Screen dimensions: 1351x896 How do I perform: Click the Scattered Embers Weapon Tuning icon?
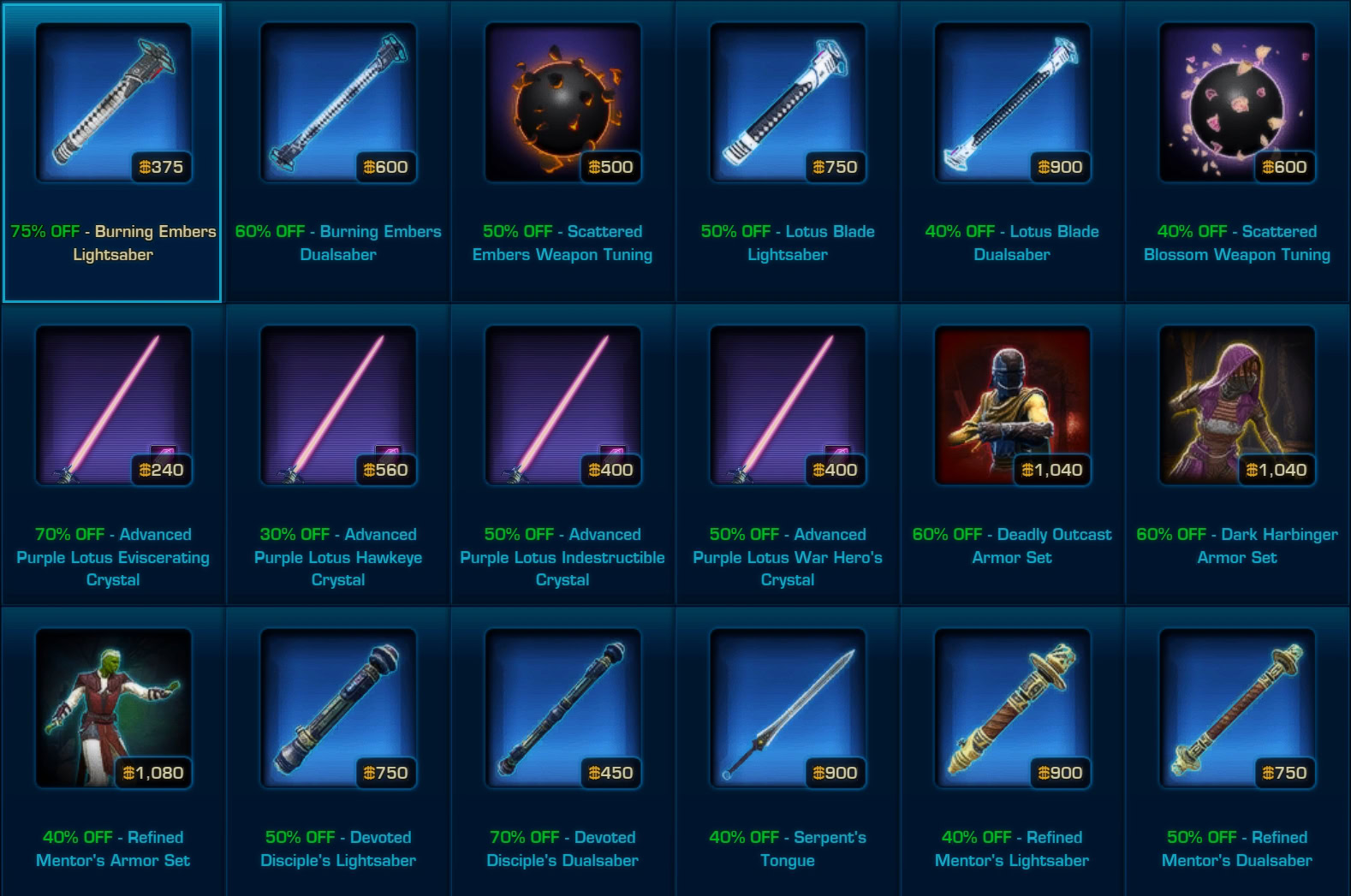pos(562,103)
